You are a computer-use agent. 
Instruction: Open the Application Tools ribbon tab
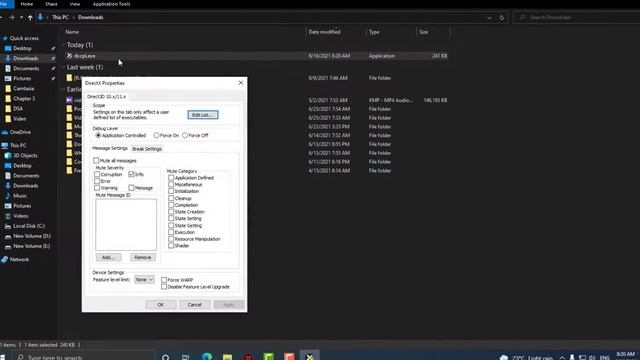tap(111, 4)
